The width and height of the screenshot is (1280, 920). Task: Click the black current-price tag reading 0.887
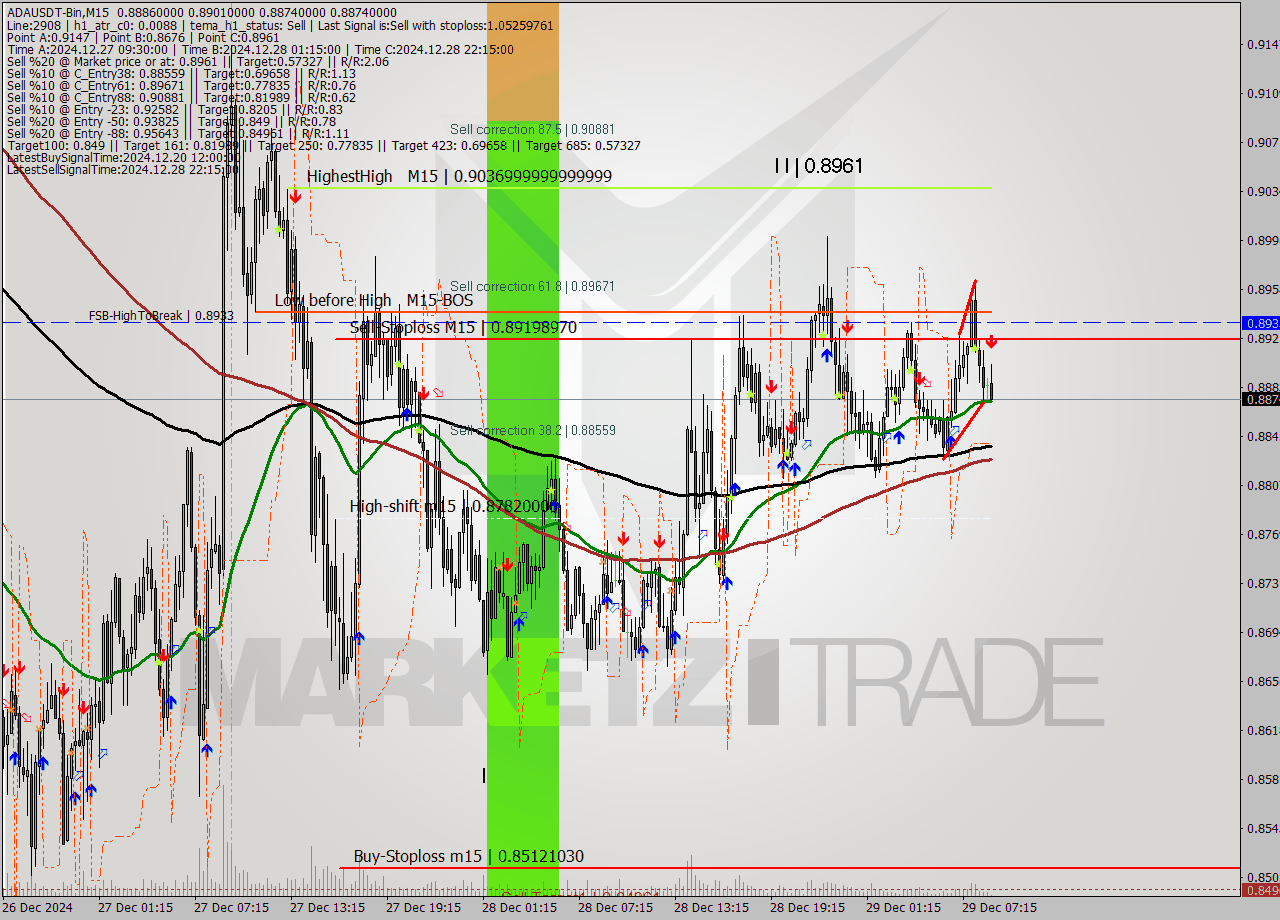click(x=1260, y=399)
